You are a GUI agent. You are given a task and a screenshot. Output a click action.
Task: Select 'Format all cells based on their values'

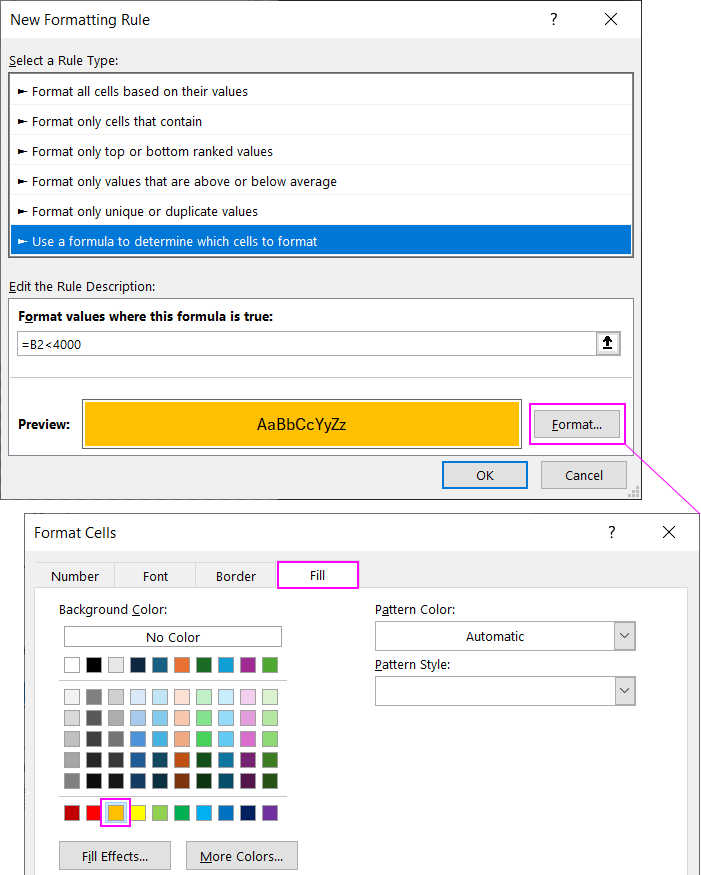click(x=321, y=91)
